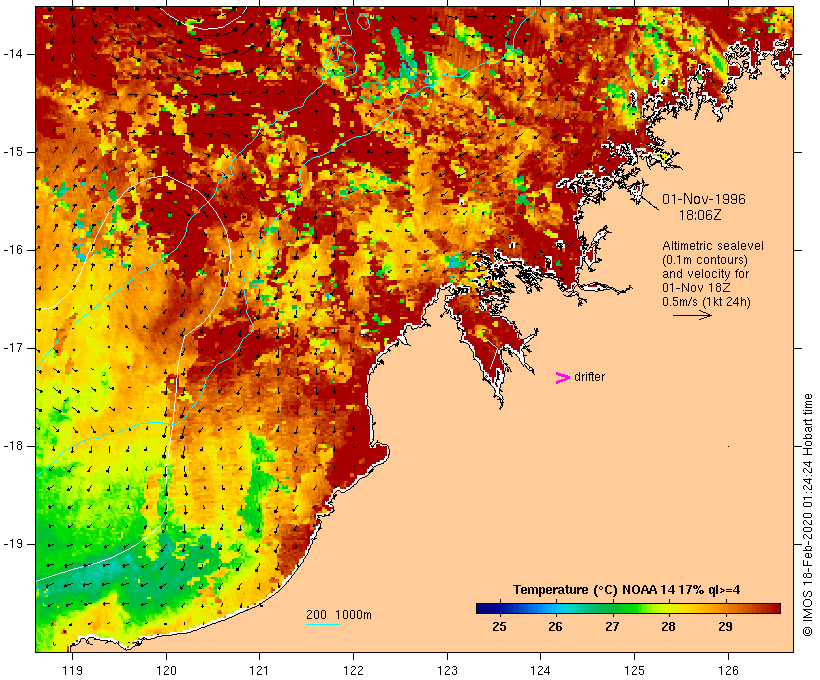
Task: Click longitude axis label '125'
Action: click(x=634, y=670)
